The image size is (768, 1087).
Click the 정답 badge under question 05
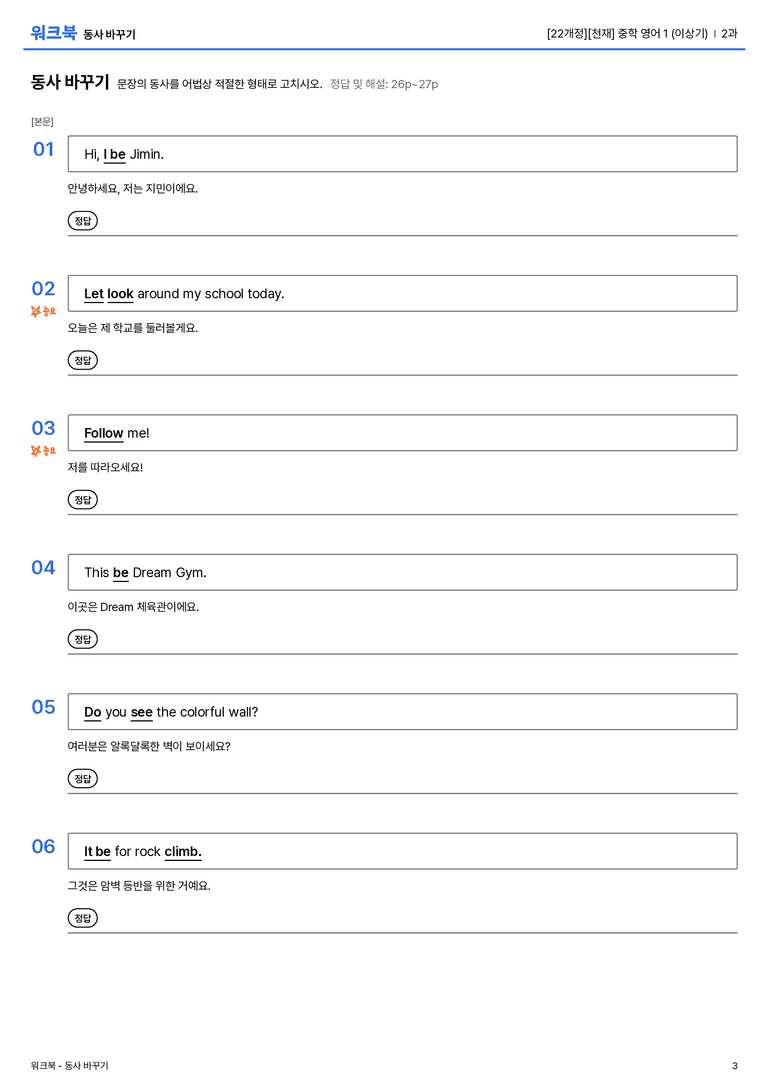[x=82, y=778]
